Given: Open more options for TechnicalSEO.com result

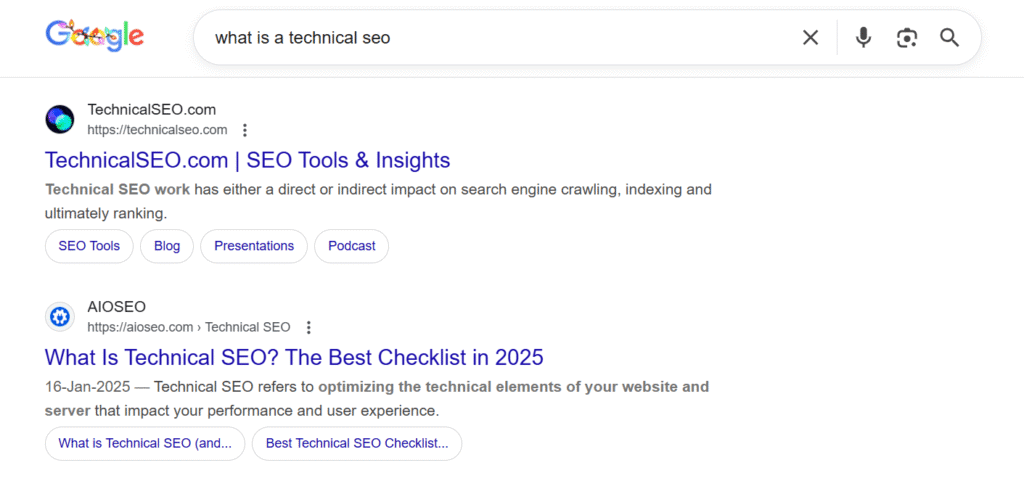Looking at the screenshot, I should pos(245,130).
